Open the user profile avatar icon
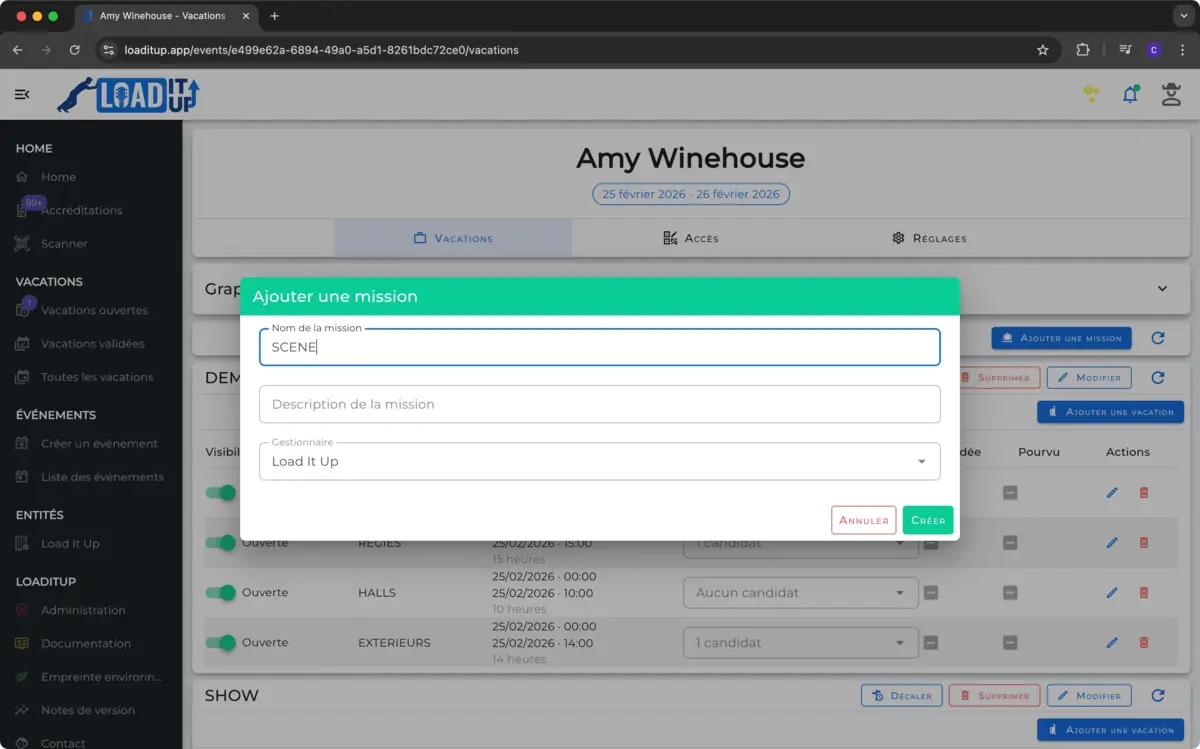The width and height of the screenshot is (1200, 749). (x=1170, y=95)
